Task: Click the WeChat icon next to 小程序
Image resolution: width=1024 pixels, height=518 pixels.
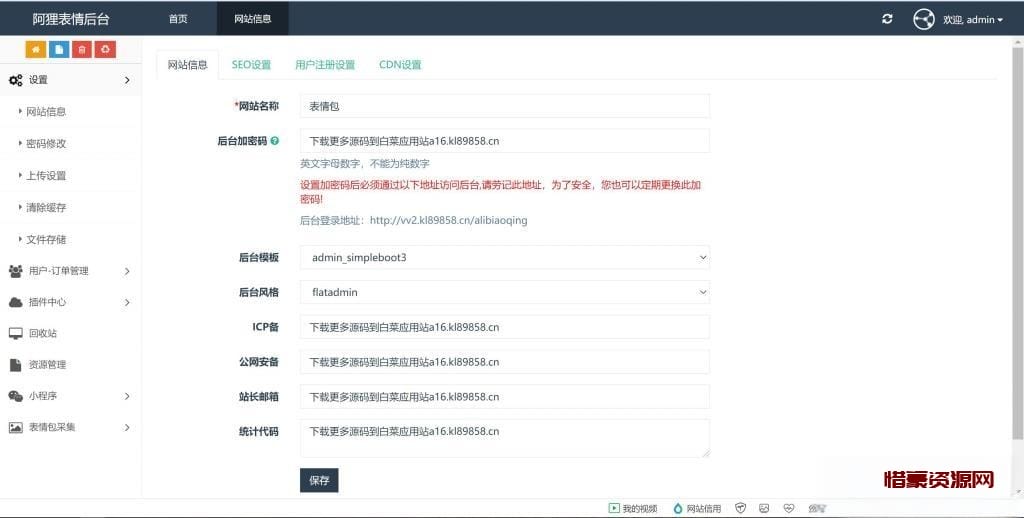Action: (16, 396)
